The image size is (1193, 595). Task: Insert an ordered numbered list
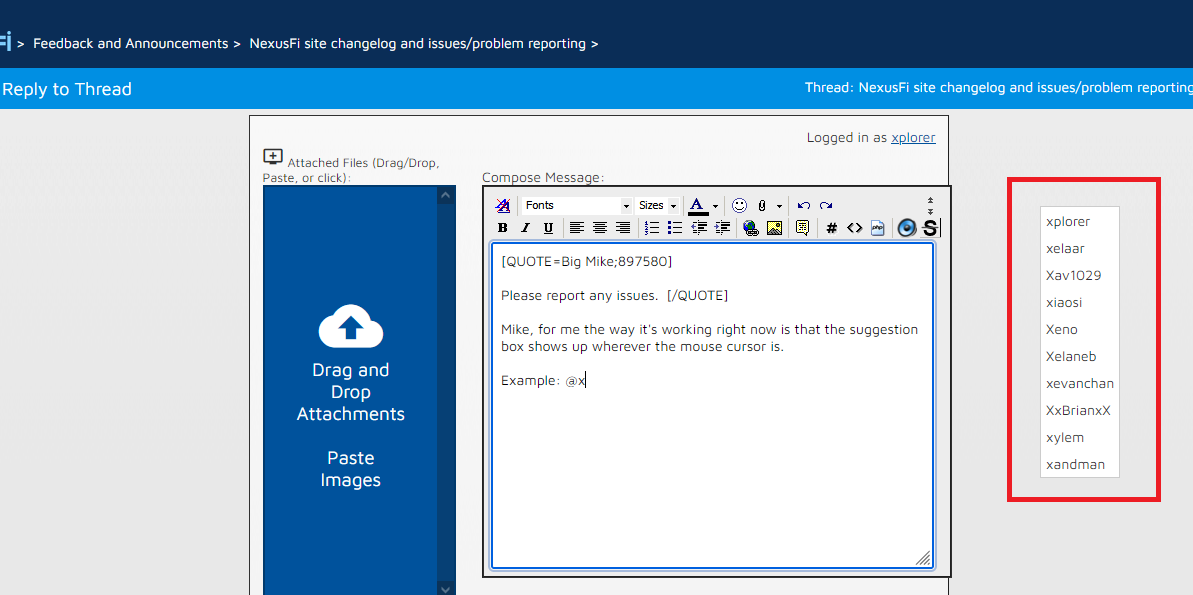click(651, 228)
